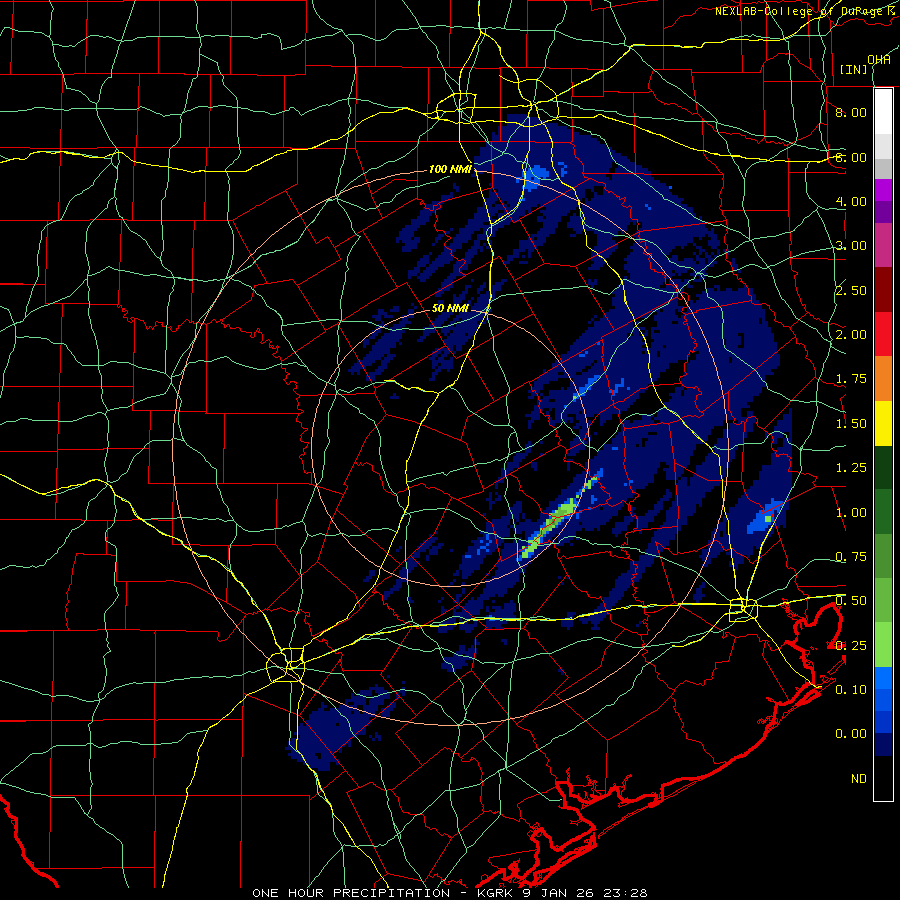Click the OHA product code label
Screen dimensions: 900x900
click(x=879, y=59)
